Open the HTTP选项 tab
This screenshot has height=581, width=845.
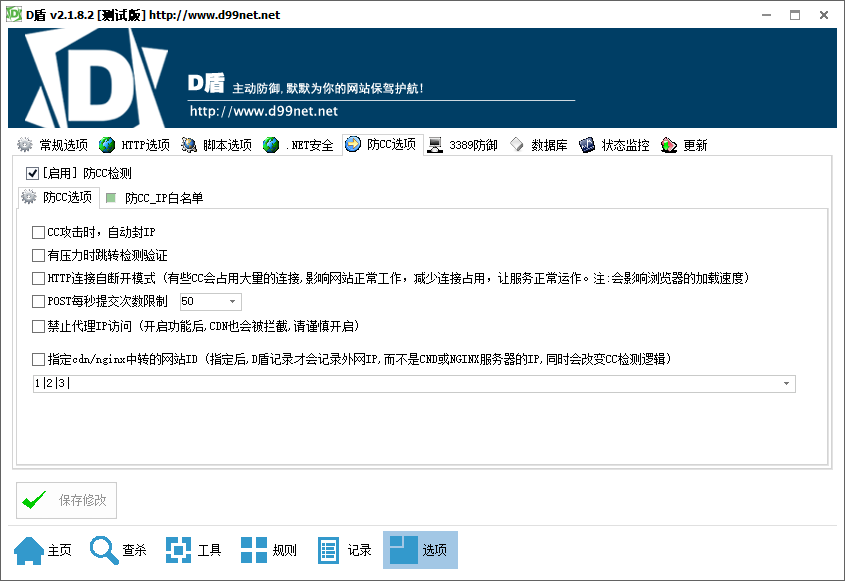coord(135,144)
